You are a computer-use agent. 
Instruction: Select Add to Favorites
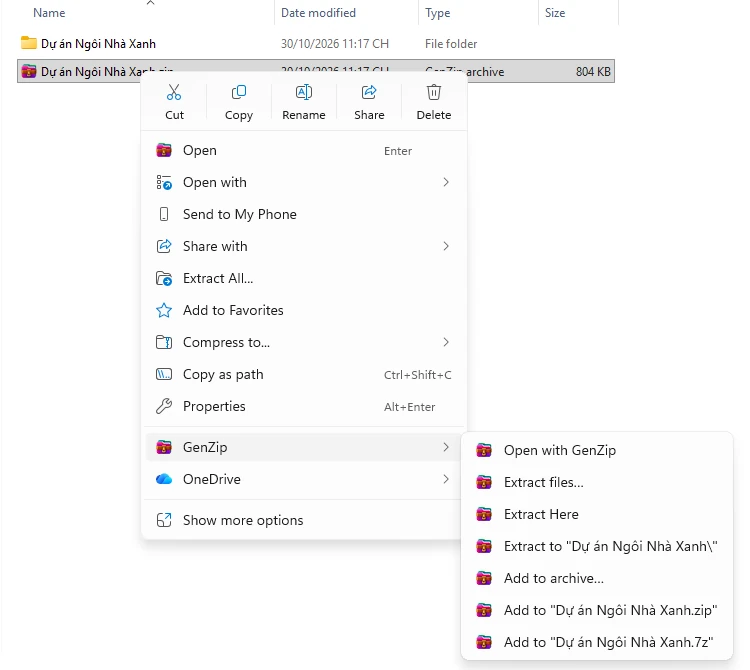304,310
